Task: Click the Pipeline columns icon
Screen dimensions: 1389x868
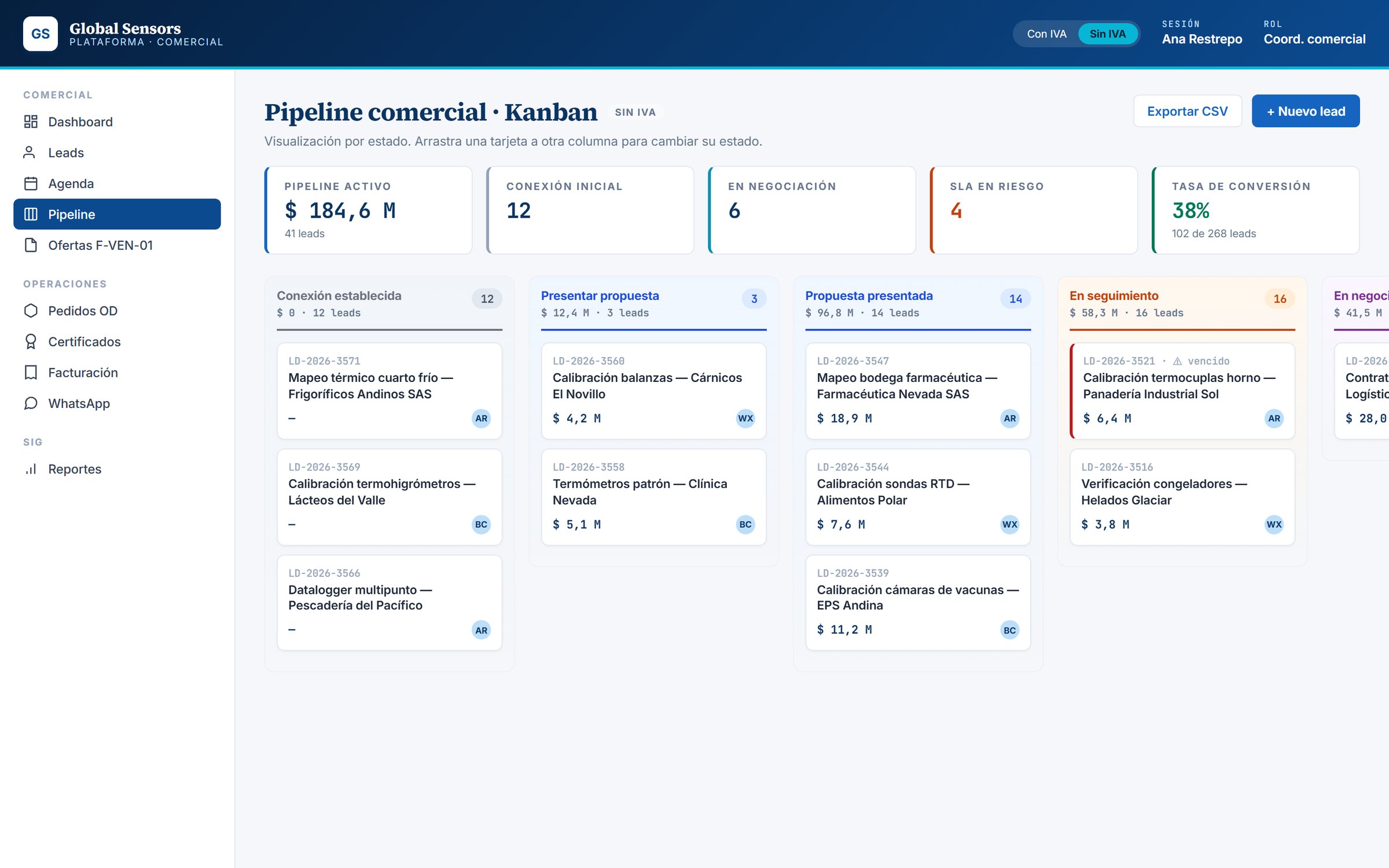Action: point(31,214)
